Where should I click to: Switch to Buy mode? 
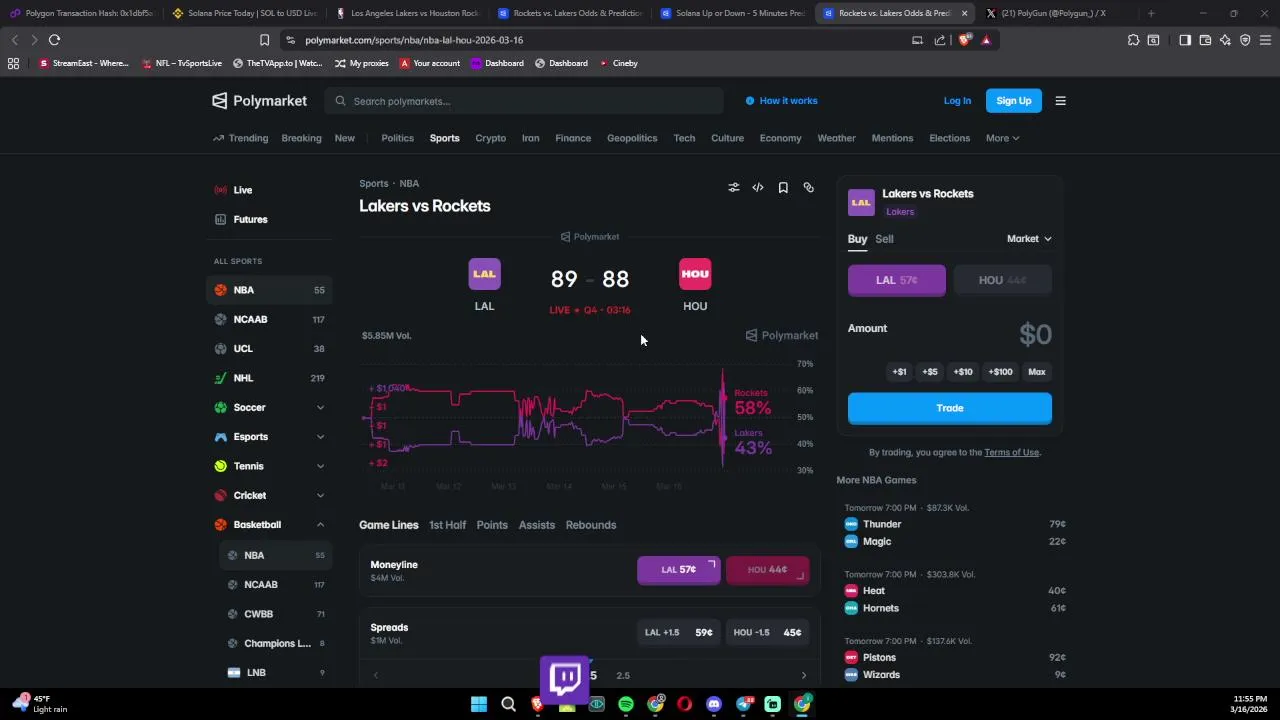tap(857, 239)
